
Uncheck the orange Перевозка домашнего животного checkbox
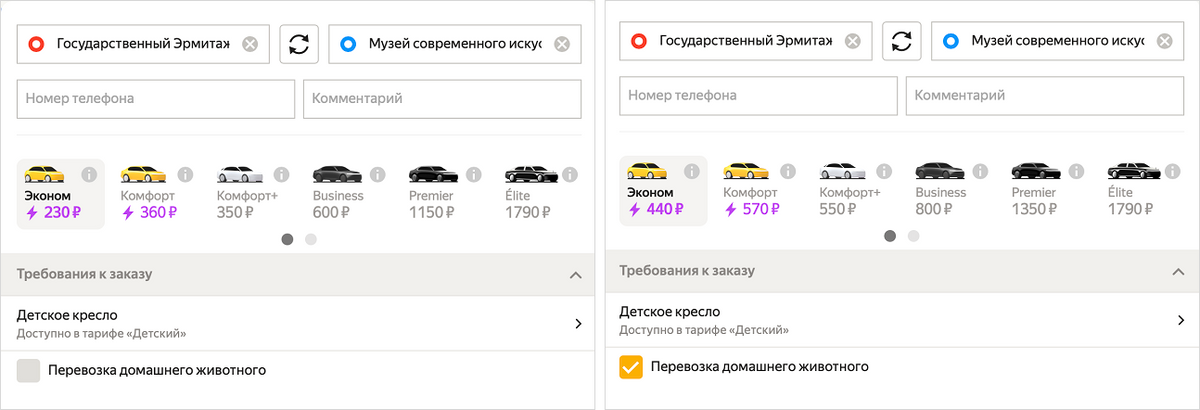tap(631, 367)
